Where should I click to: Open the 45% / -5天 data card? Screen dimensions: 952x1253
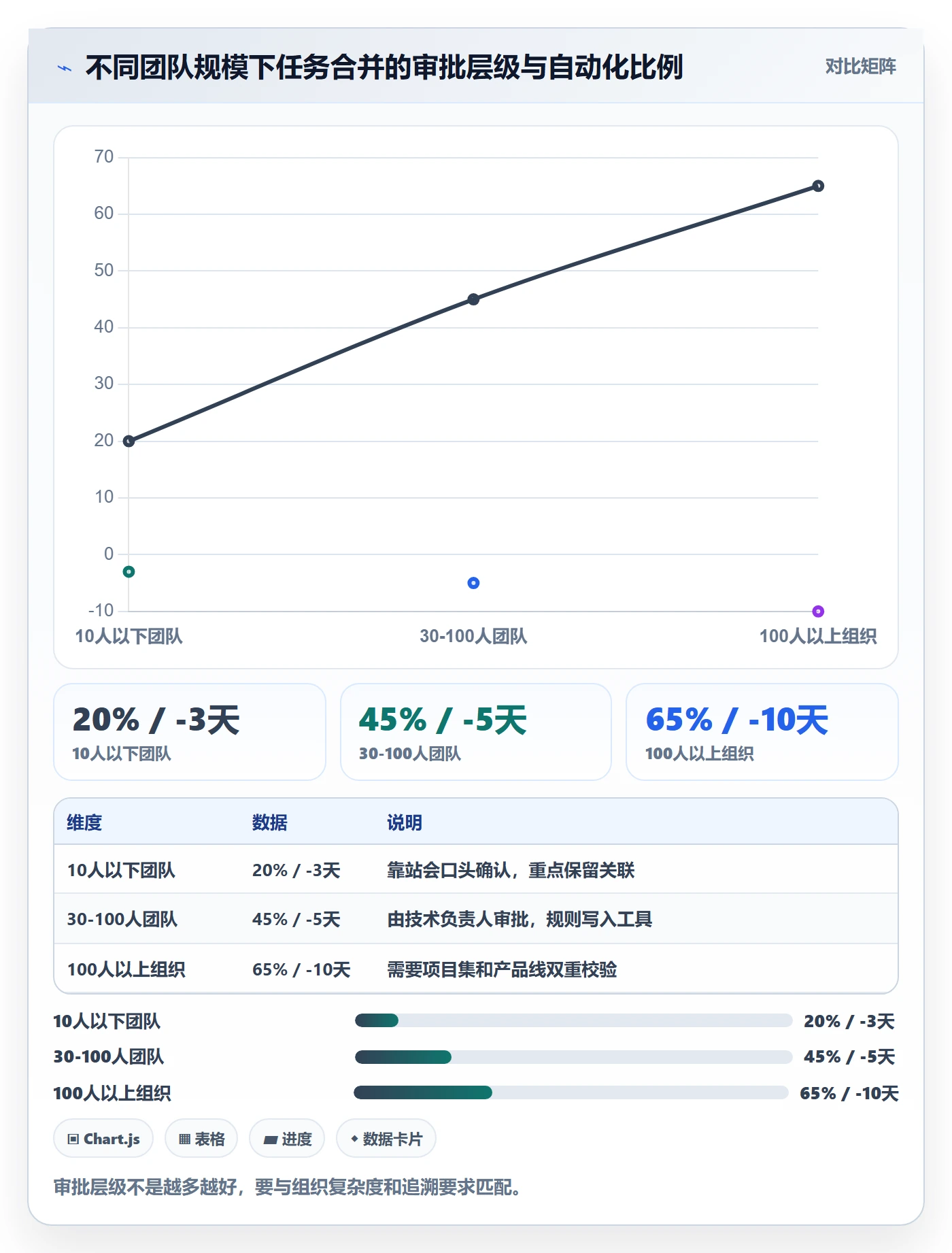point(476,732)
